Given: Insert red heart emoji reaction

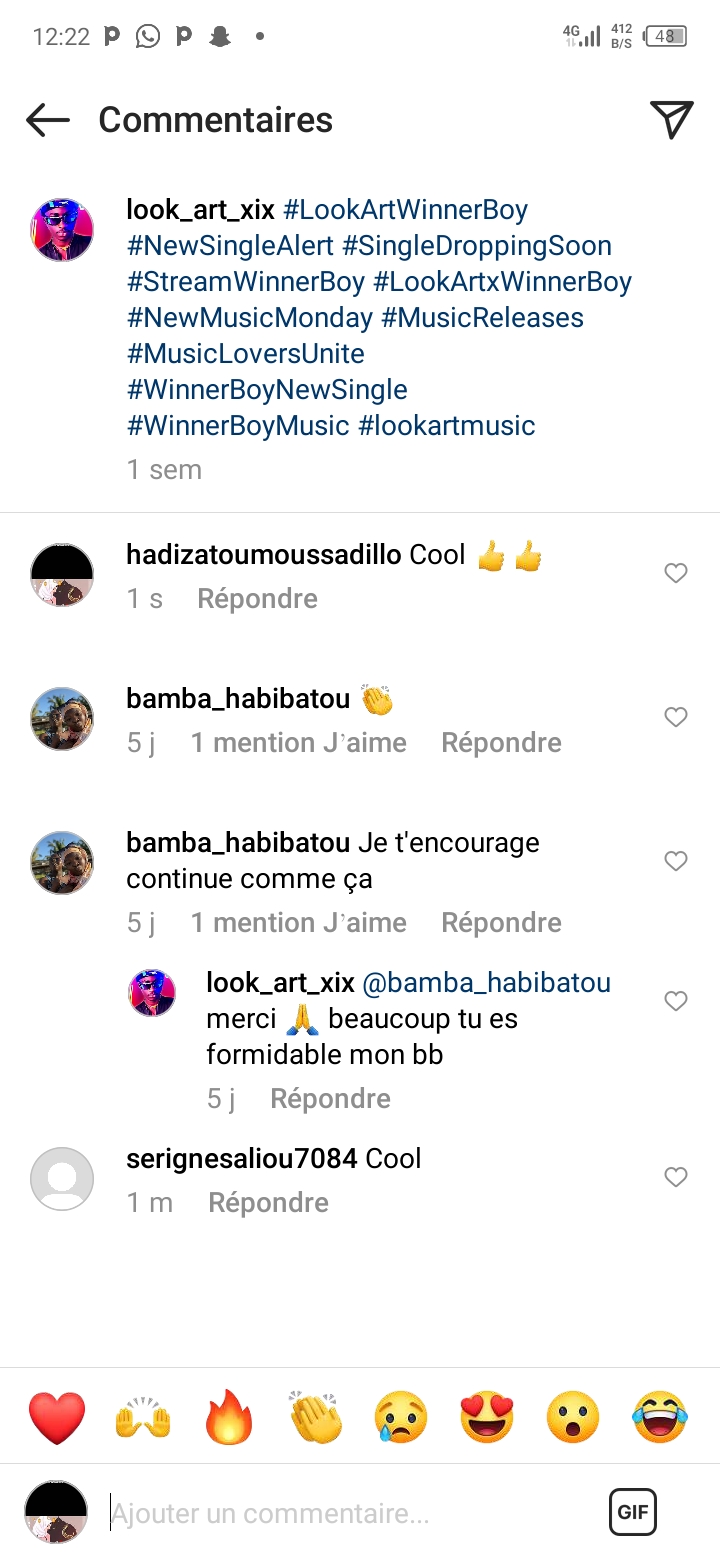Looking at the screenshot, I should pos(57,1418).
